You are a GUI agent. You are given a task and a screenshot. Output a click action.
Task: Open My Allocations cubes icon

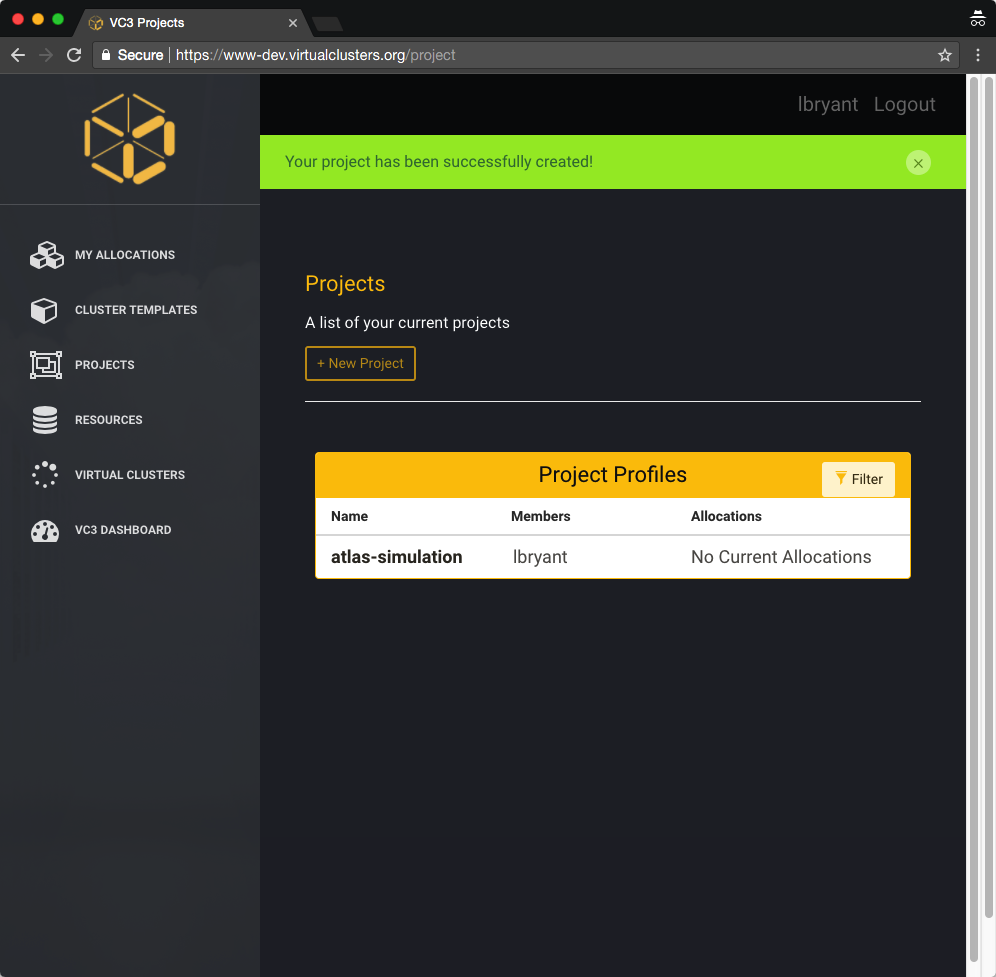click(46, 255)
